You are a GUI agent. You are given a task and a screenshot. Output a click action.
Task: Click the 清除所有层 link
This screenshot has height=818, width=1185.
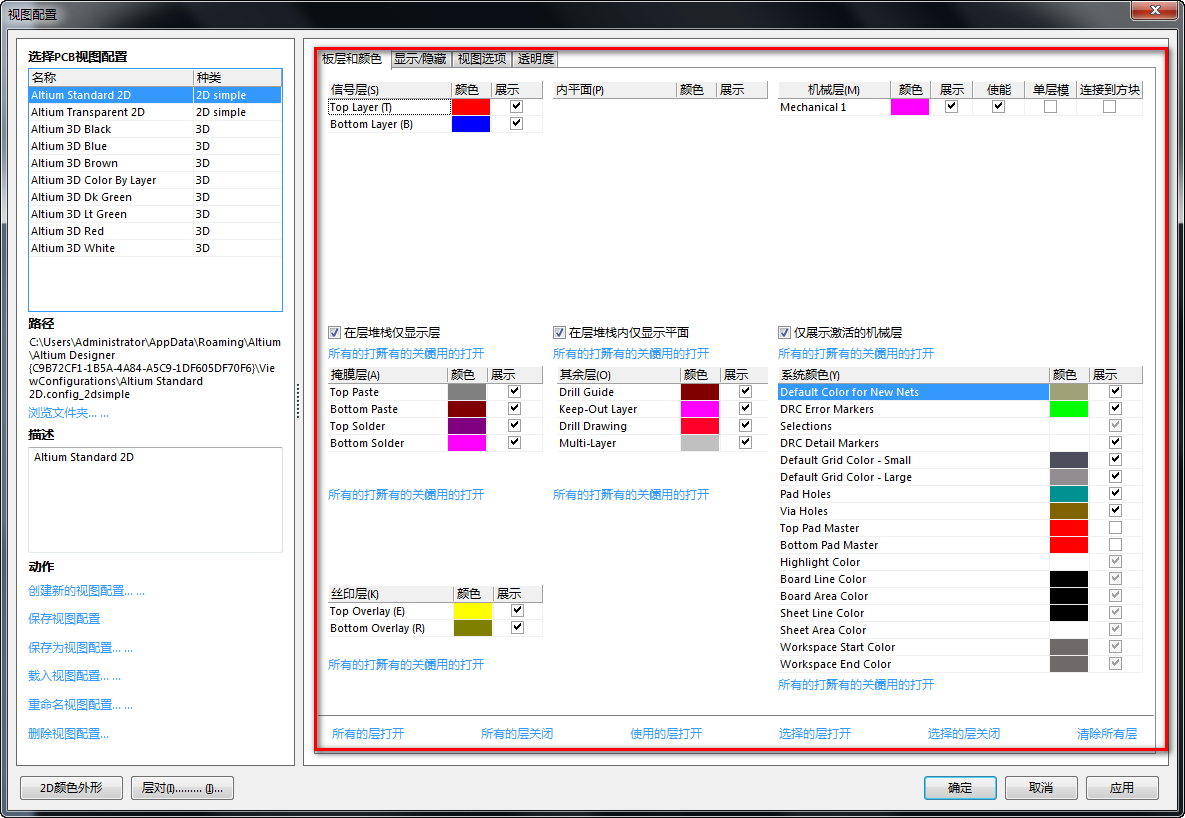pos(1107,733)
